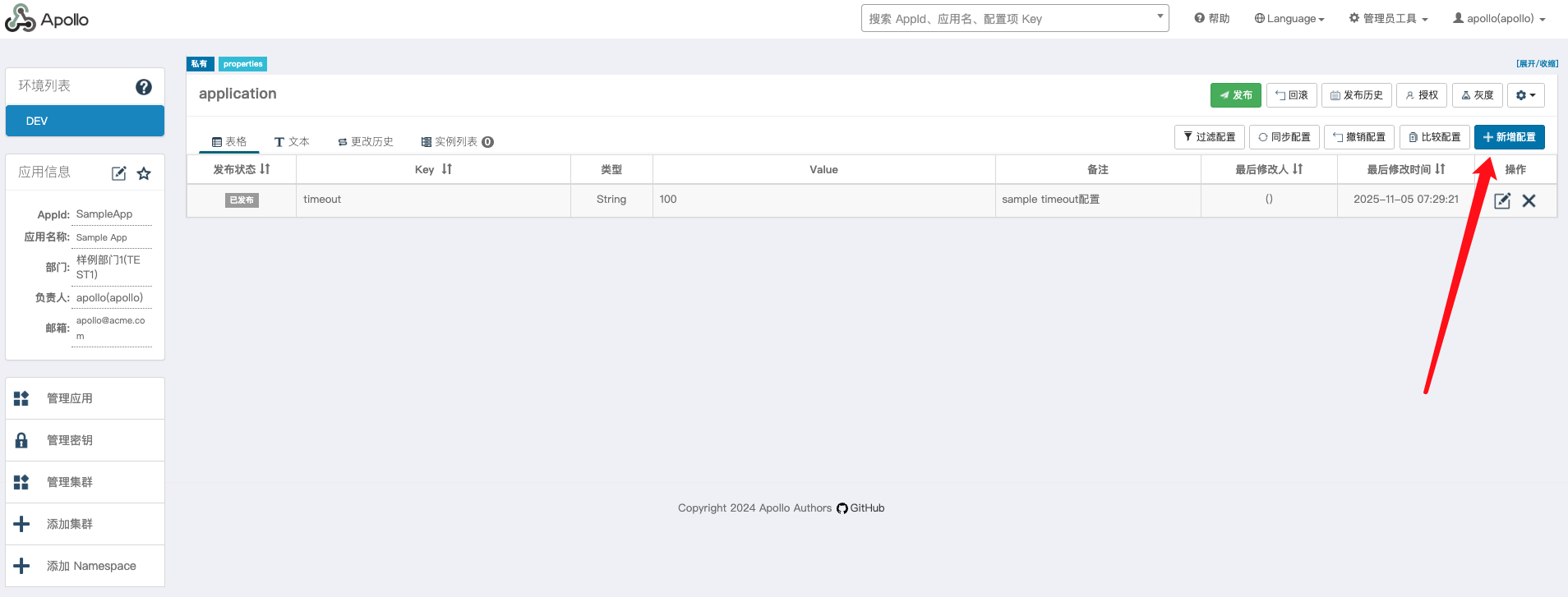The image size is (1568, 597).
Task: Open 发布历史 release history
Action: tap(1357, 95)
